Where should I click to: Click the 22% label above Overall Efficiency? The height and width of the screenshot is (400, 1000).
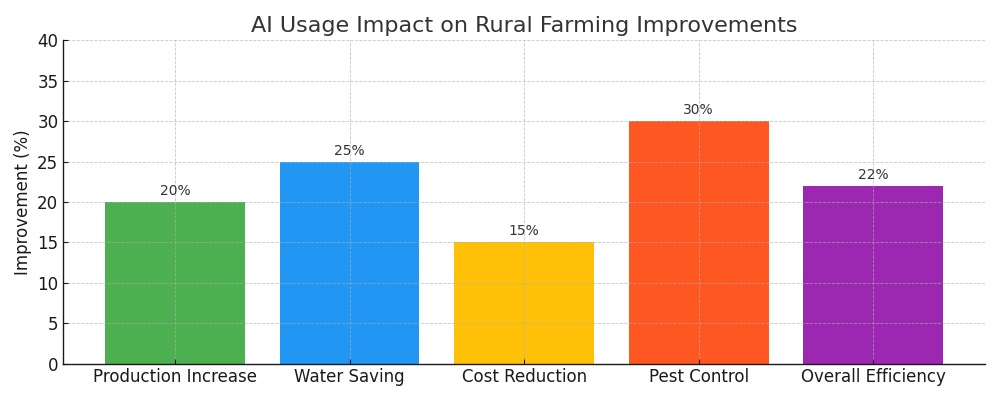[x=873, y=175]
